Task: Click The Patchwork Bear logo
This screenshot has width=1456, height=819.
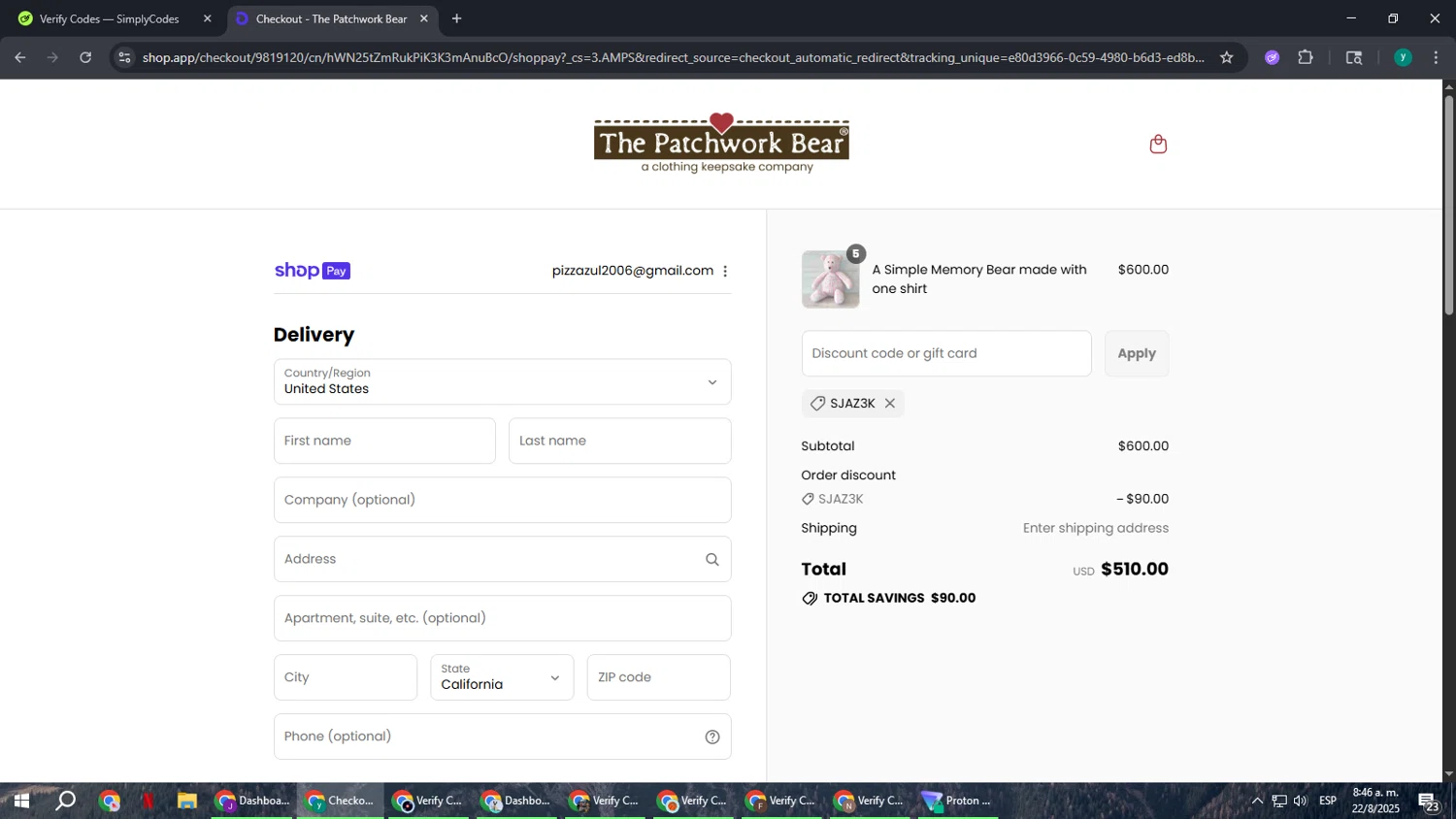Action: pyautogui.click(x=721, y=143)
